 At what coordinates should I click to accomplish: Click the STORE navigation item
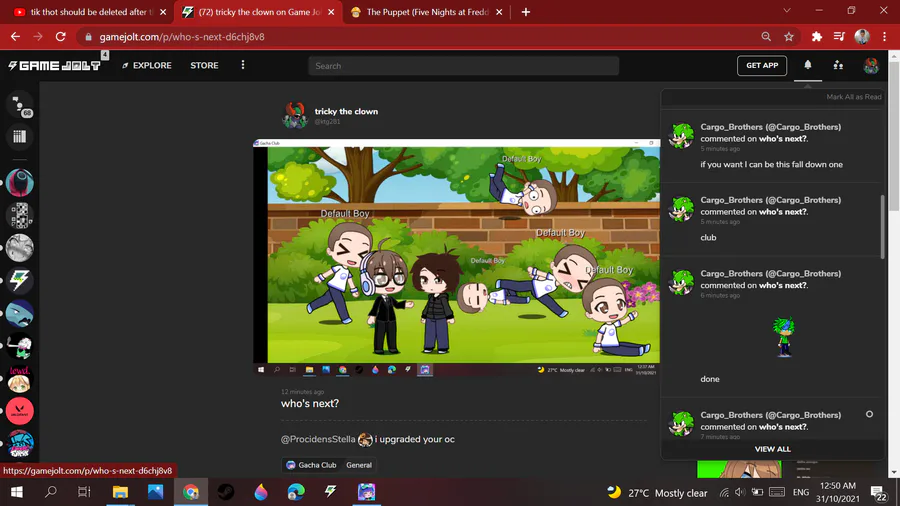204,65
